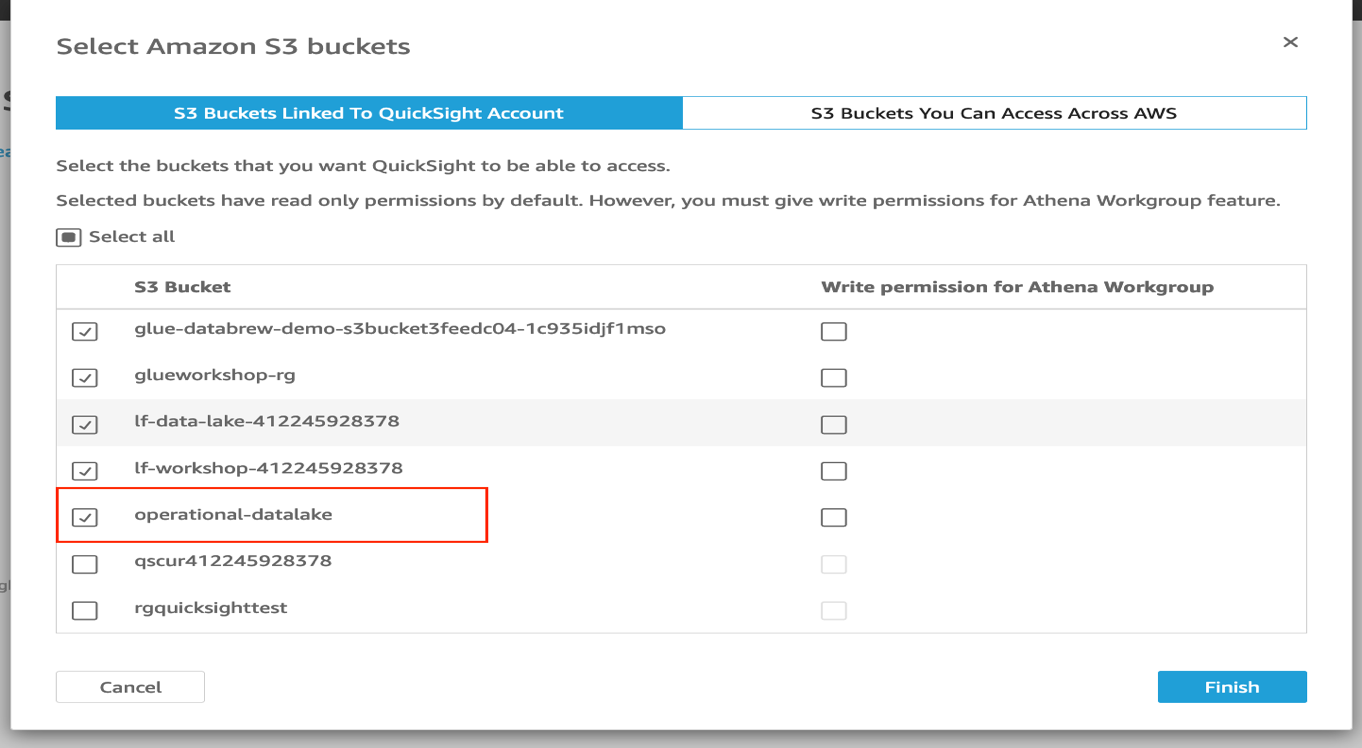Open S3 Buckets You Can Access Across AWS tab
1362x748 pixels.
pos(994,113)
